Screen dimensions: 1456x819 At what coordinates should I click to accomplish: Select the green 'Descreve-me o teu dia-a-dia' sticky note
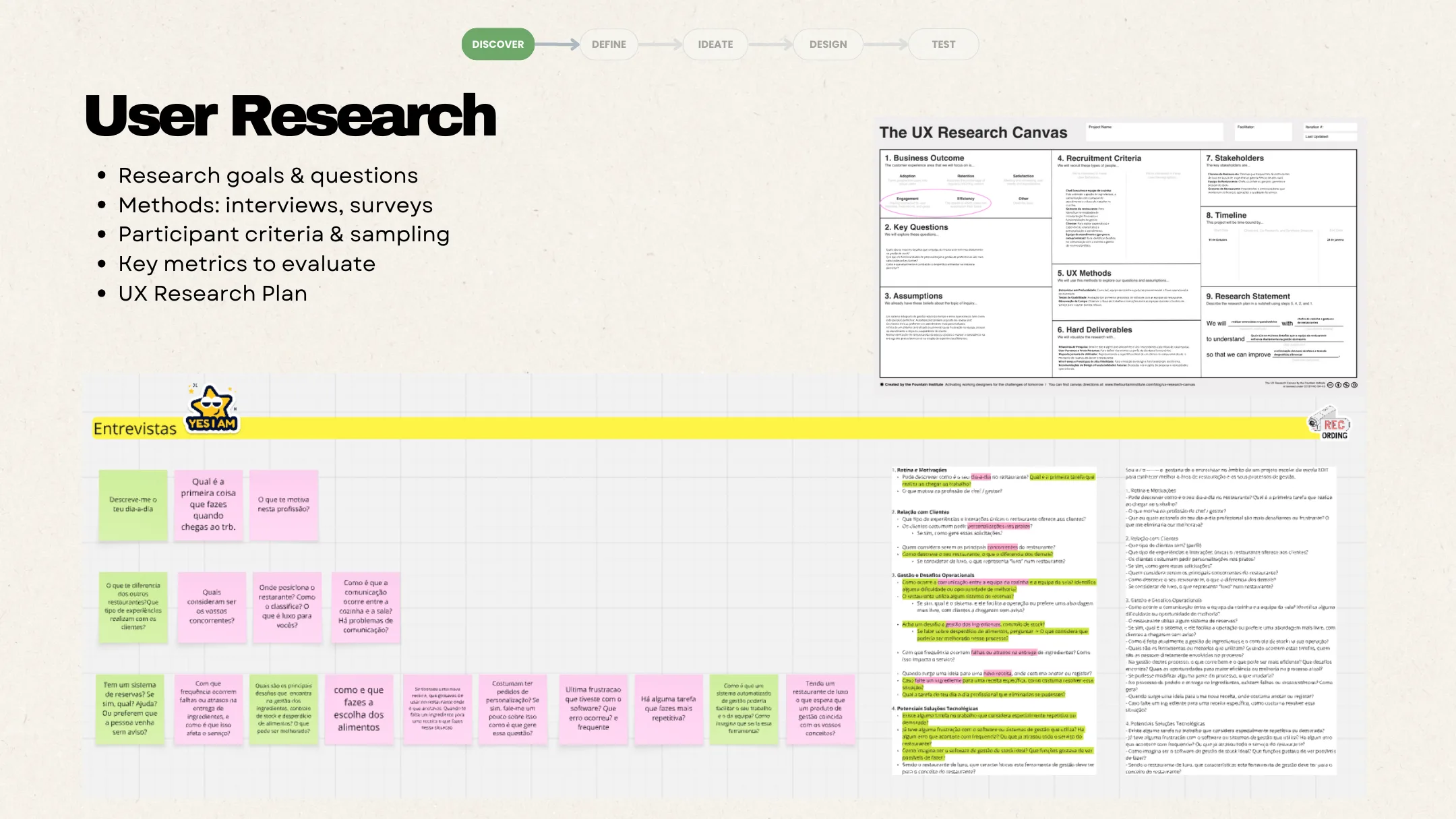point(133,505)
